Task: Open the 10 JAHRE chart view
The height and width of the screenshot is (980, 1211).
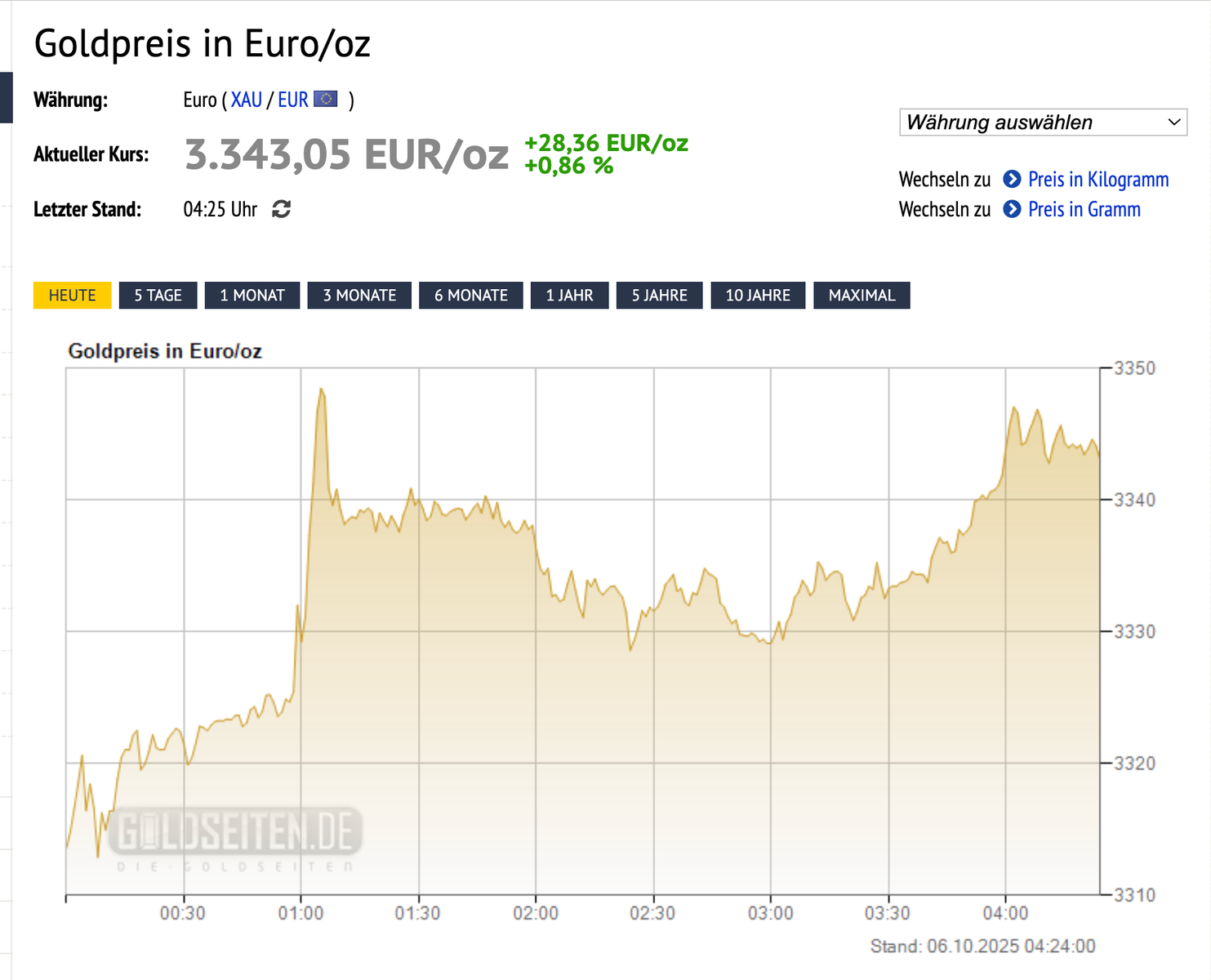Action: (758, 296)
